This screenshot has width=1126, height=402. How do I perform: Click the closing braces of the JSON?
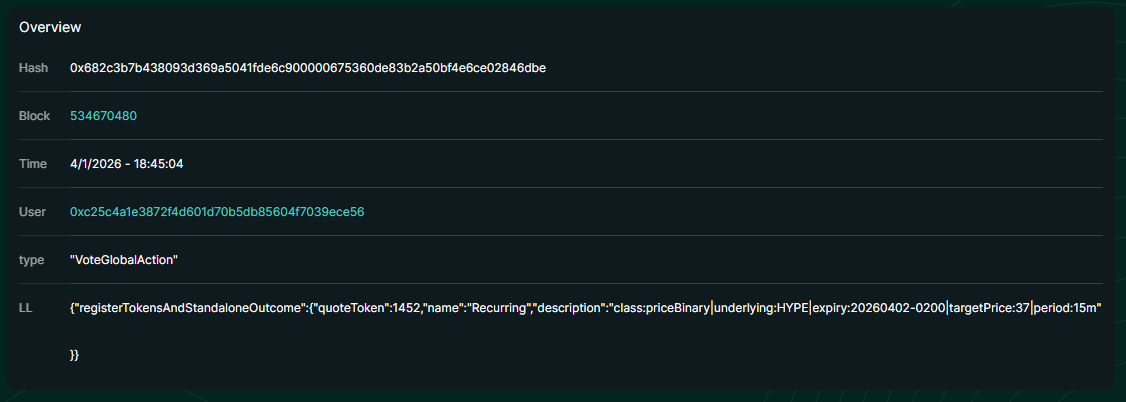[x=75, y=356]
